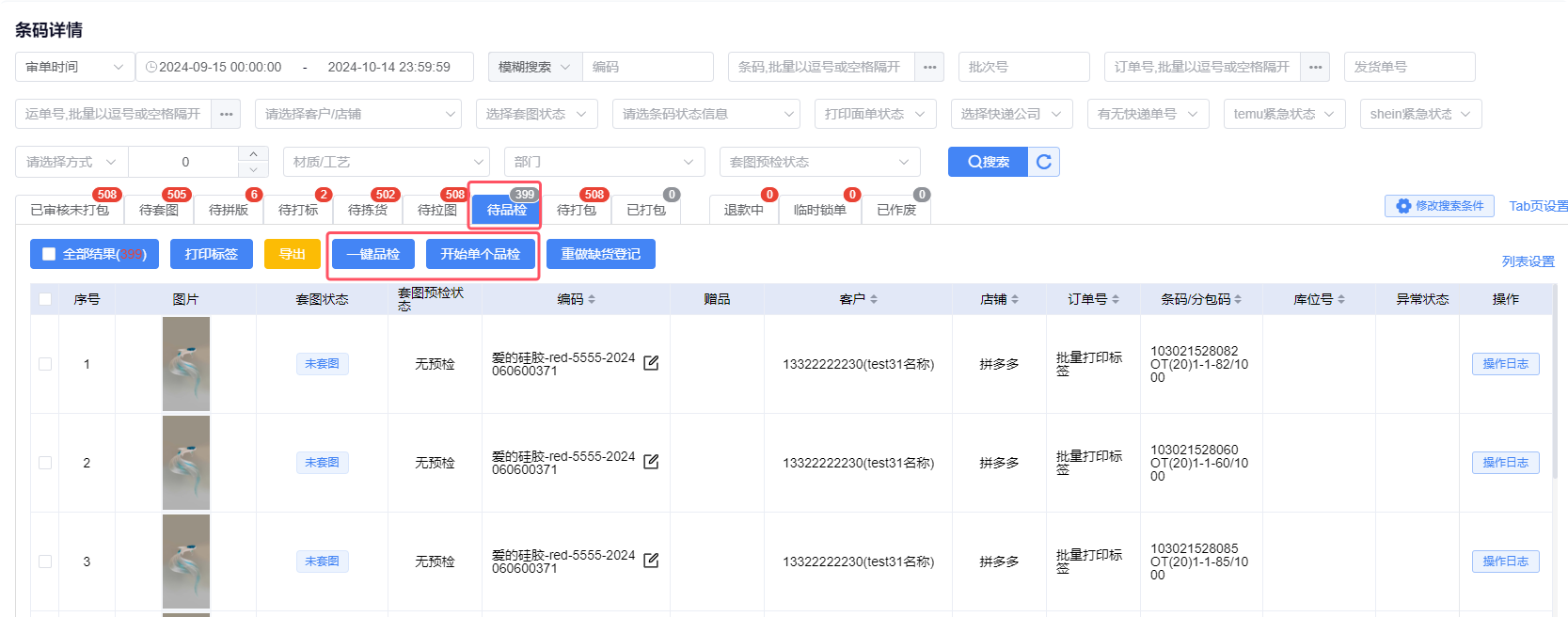1568x617 pixels.
Task: Check the checkbox for row 2
Action: pyautogui.click(x=45, y=463)
